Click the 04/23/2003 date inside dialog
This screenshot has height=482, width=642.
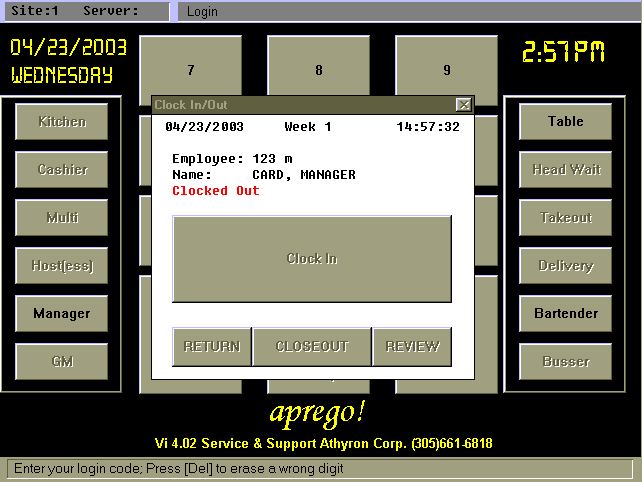pos(204,127)
